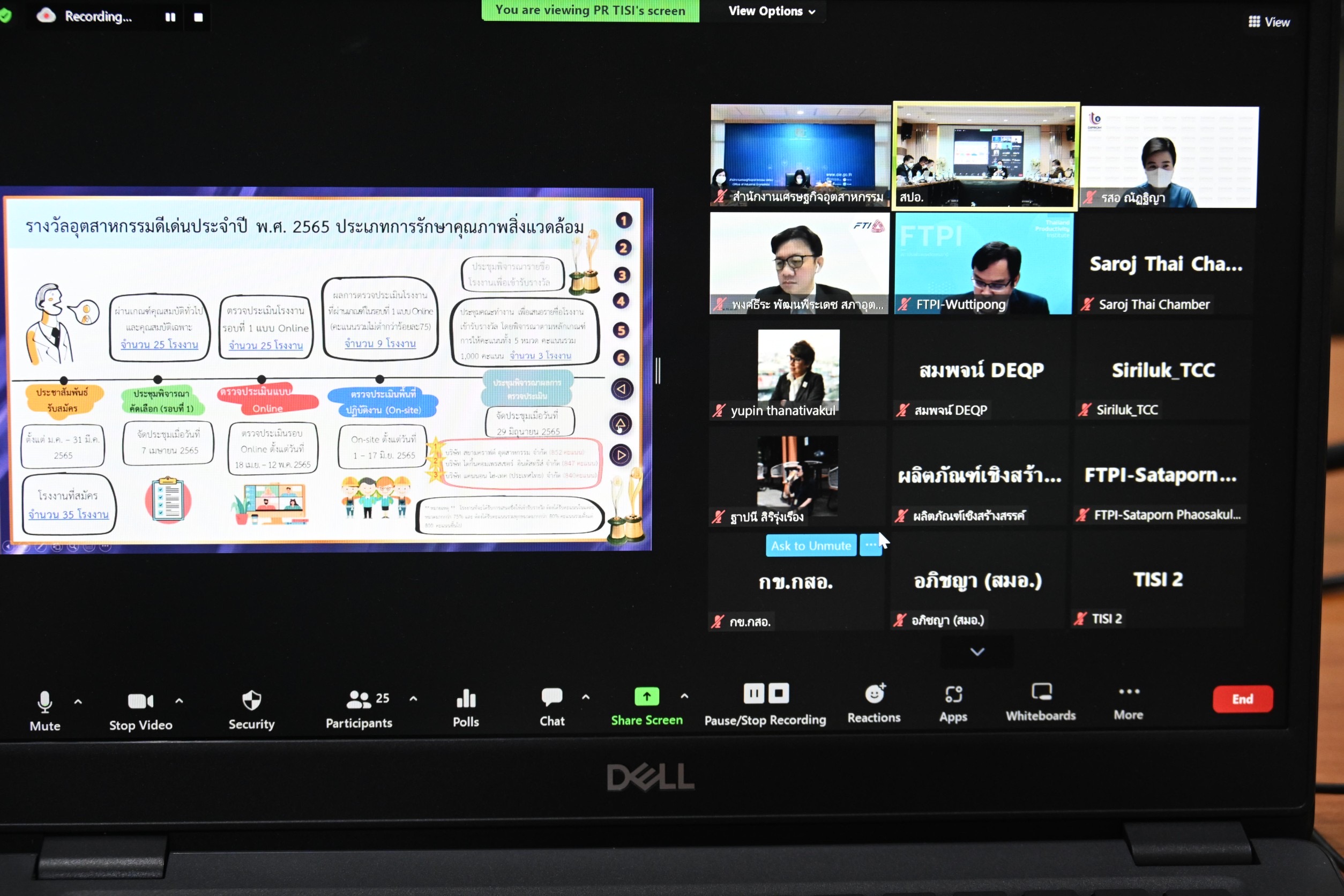Click the slide back arrow button
The image size is (1344, 896).
pyautogui.click(x=622, y=389)
